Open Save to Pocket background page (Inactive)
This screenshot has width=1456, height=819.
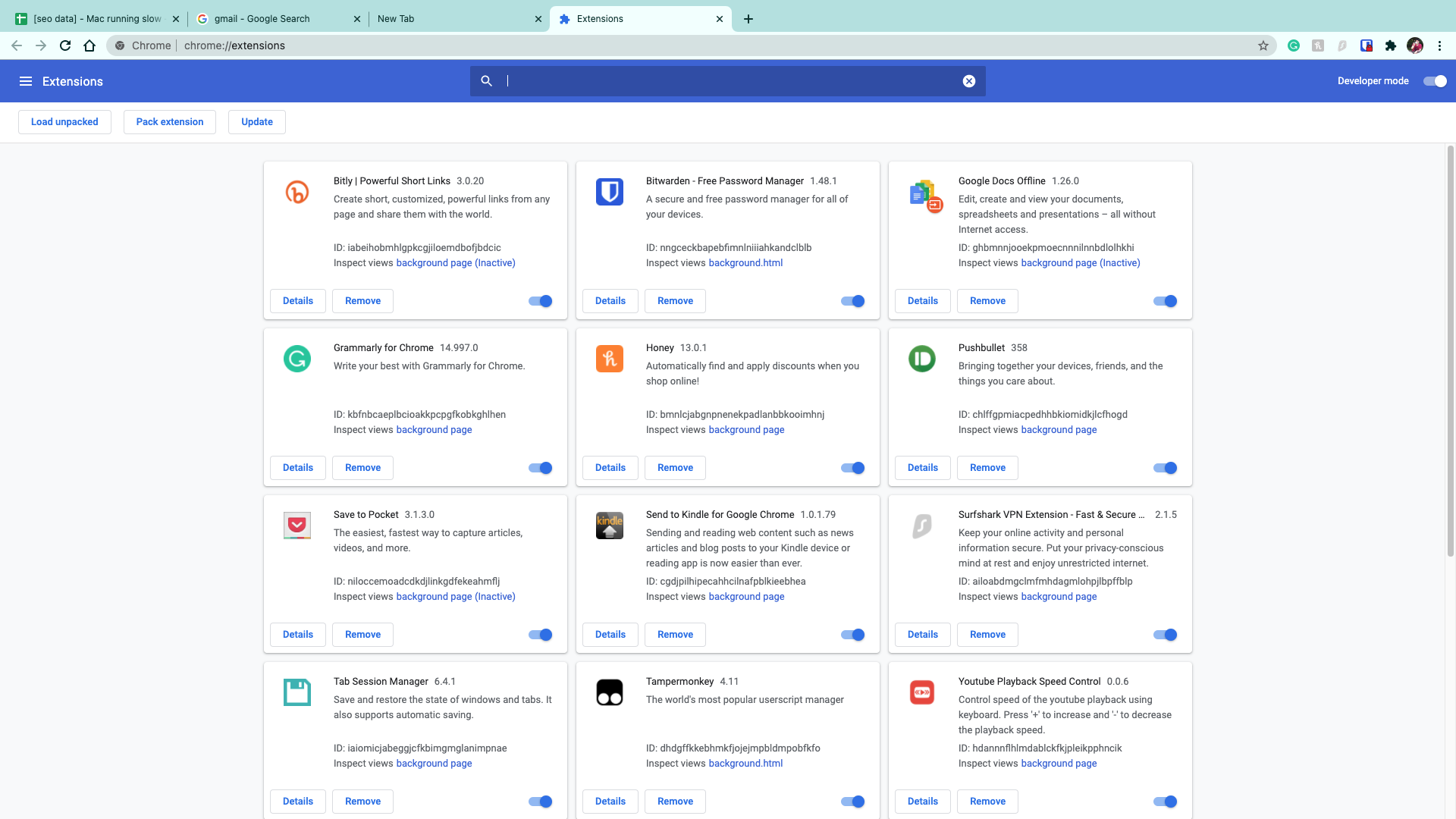(456, 597)
